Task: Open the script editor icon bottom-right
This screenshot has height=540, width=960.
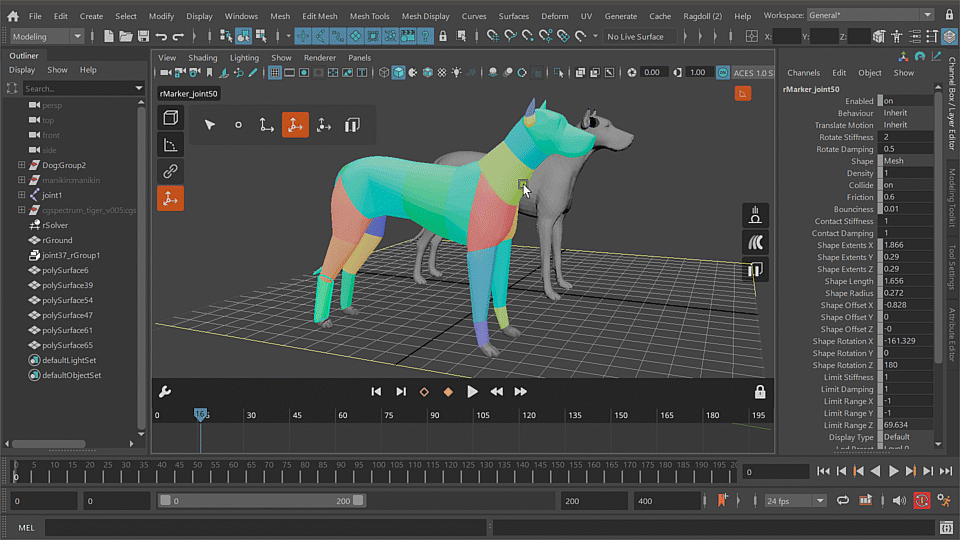Action: (947, 528)
